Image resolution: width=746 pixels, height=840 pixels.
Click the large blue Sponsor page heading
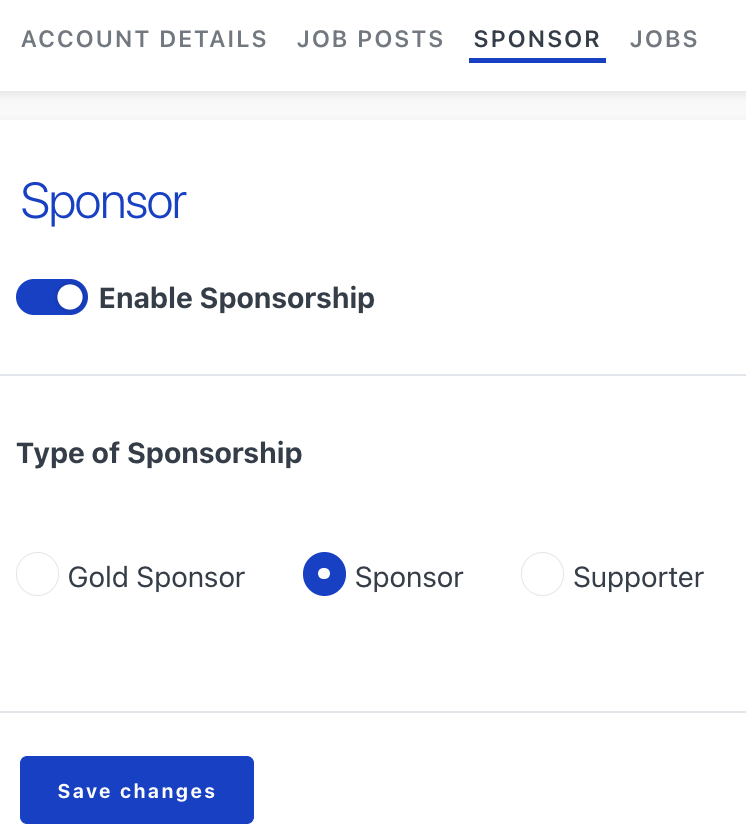pyautogui.click(x=103, y=203)
